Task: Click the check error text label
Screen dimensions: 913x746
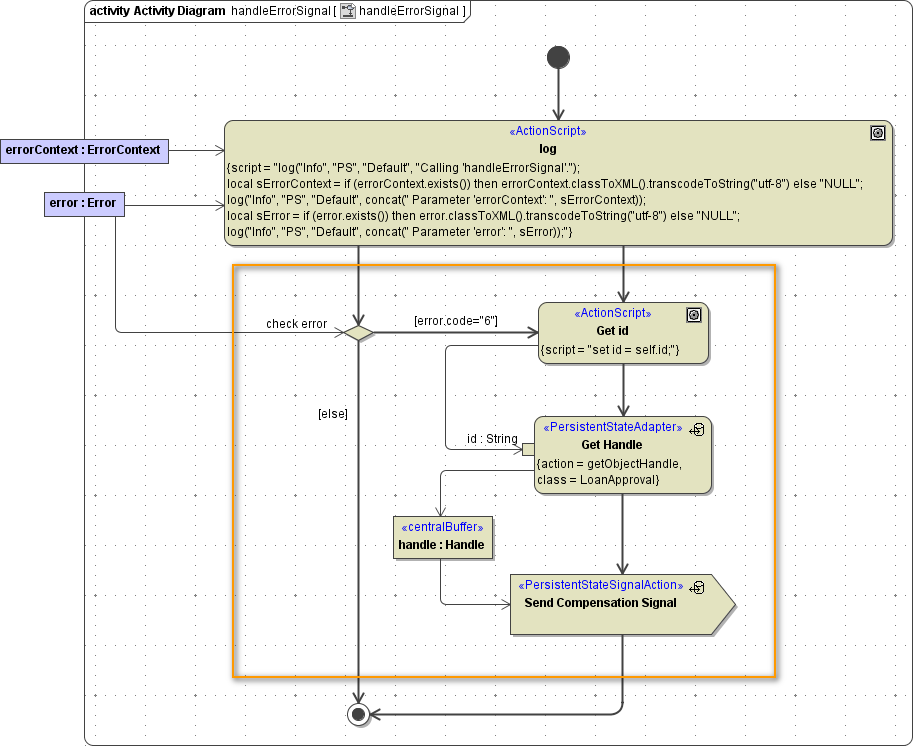Action: [x=296, y=324]
